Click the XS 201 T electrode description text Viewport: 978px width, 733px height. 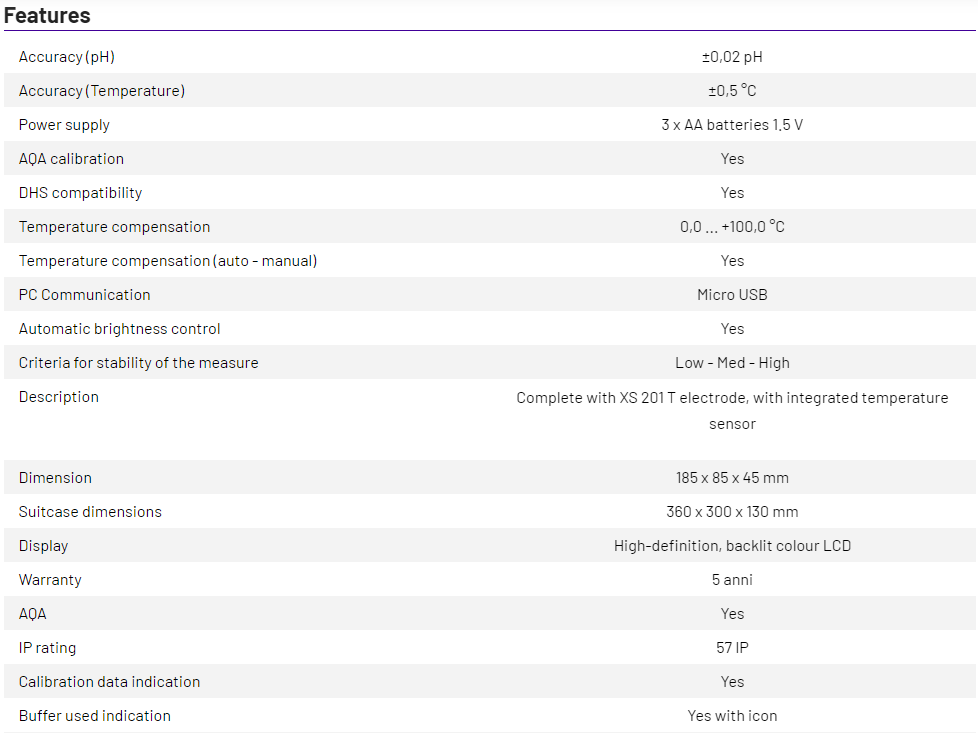click(x=732, y=398)
